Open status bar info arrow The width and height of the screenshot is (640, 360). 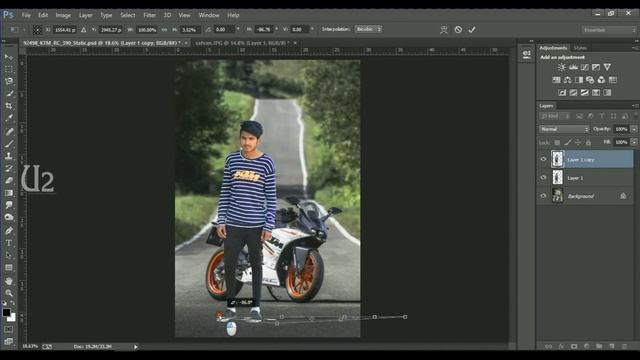[x=136, y=347]
